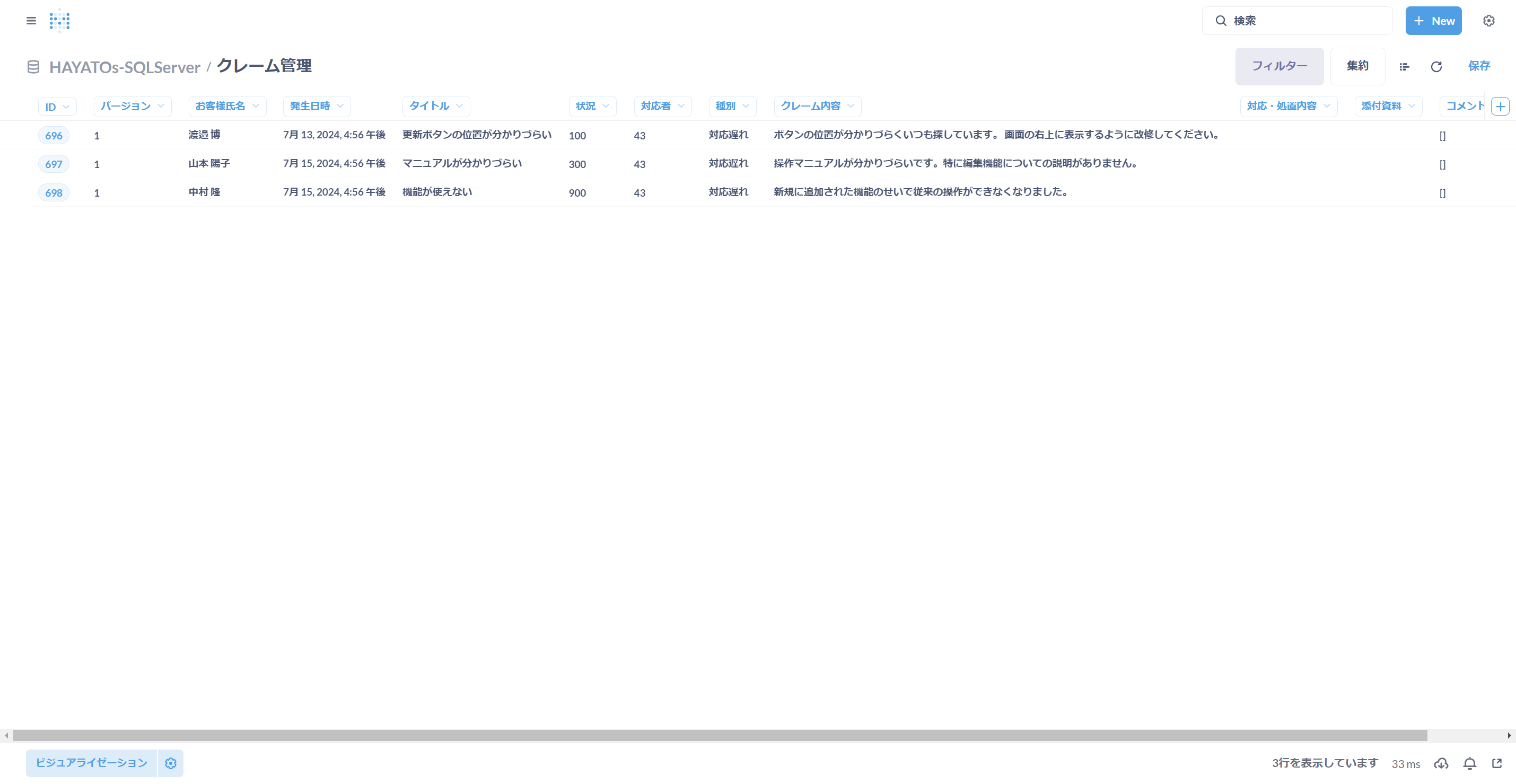
Task: Click the 900 status value cell
Action: 577,193
